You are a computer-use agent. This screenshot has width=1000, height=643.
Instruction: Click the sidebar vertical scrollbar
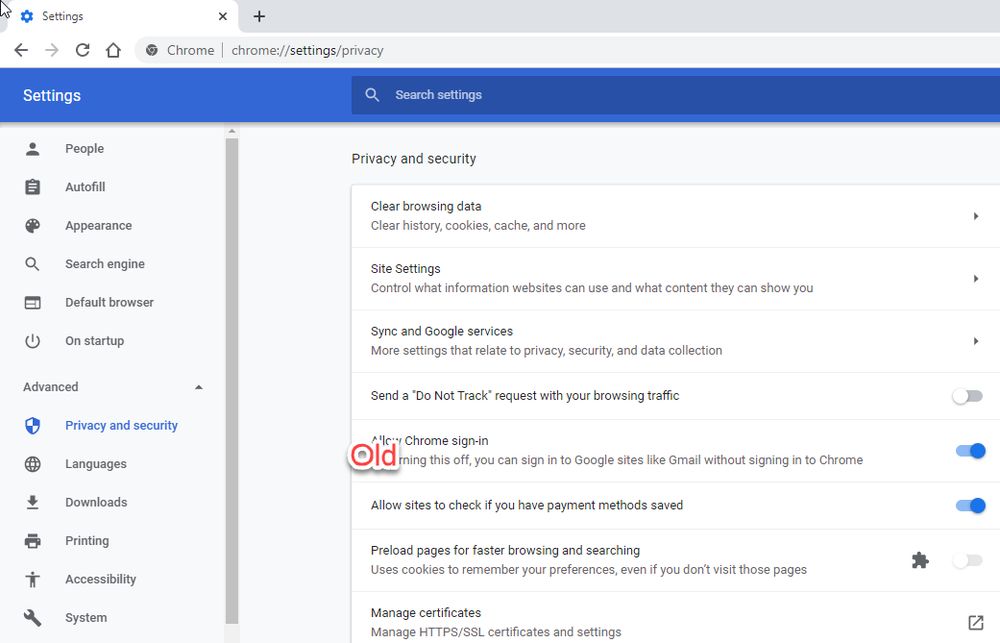(x=232, y=380)
